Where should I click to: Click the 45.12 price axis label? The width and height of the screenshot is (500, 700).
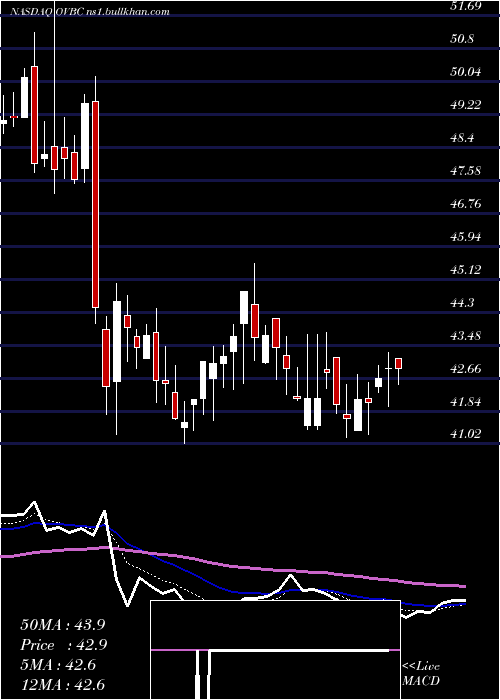[466, 270]
